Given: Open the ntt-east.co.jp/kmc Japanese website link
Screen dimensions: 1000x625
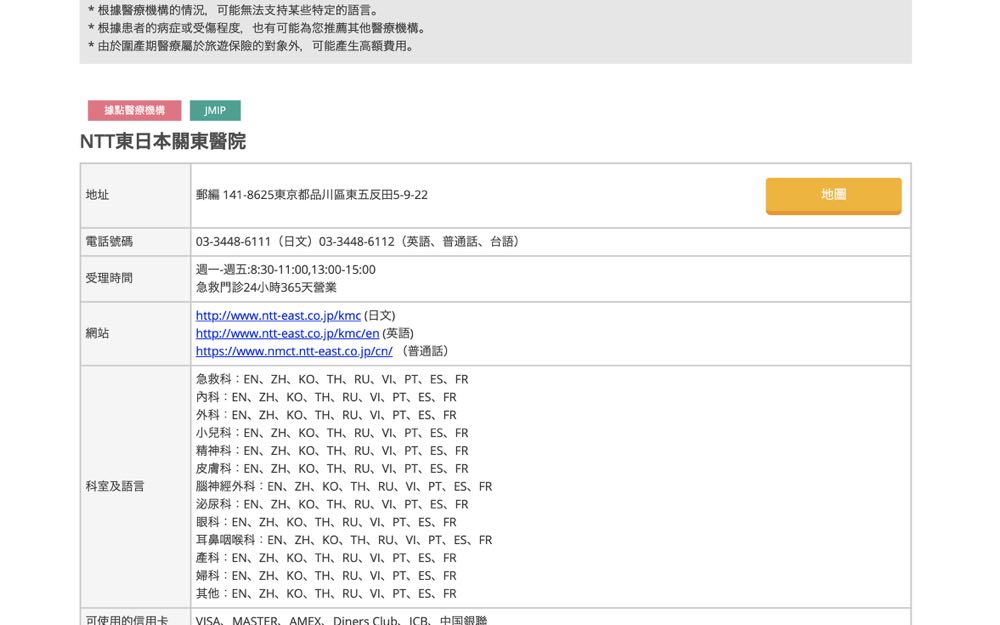Looking at the screenshot, I should click(278, 315).
